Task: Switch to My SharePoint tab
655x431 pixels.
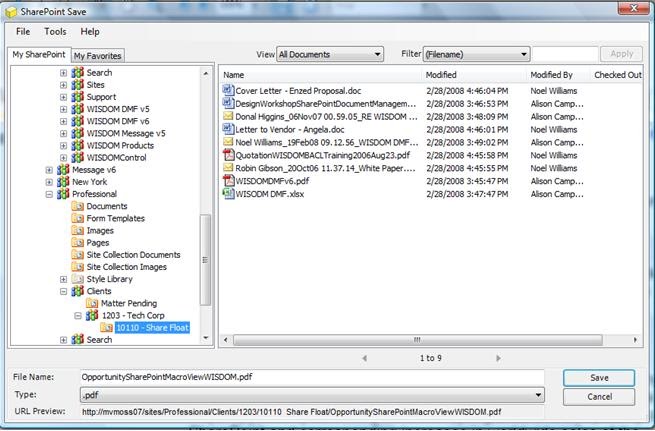Action: point(39,55)
